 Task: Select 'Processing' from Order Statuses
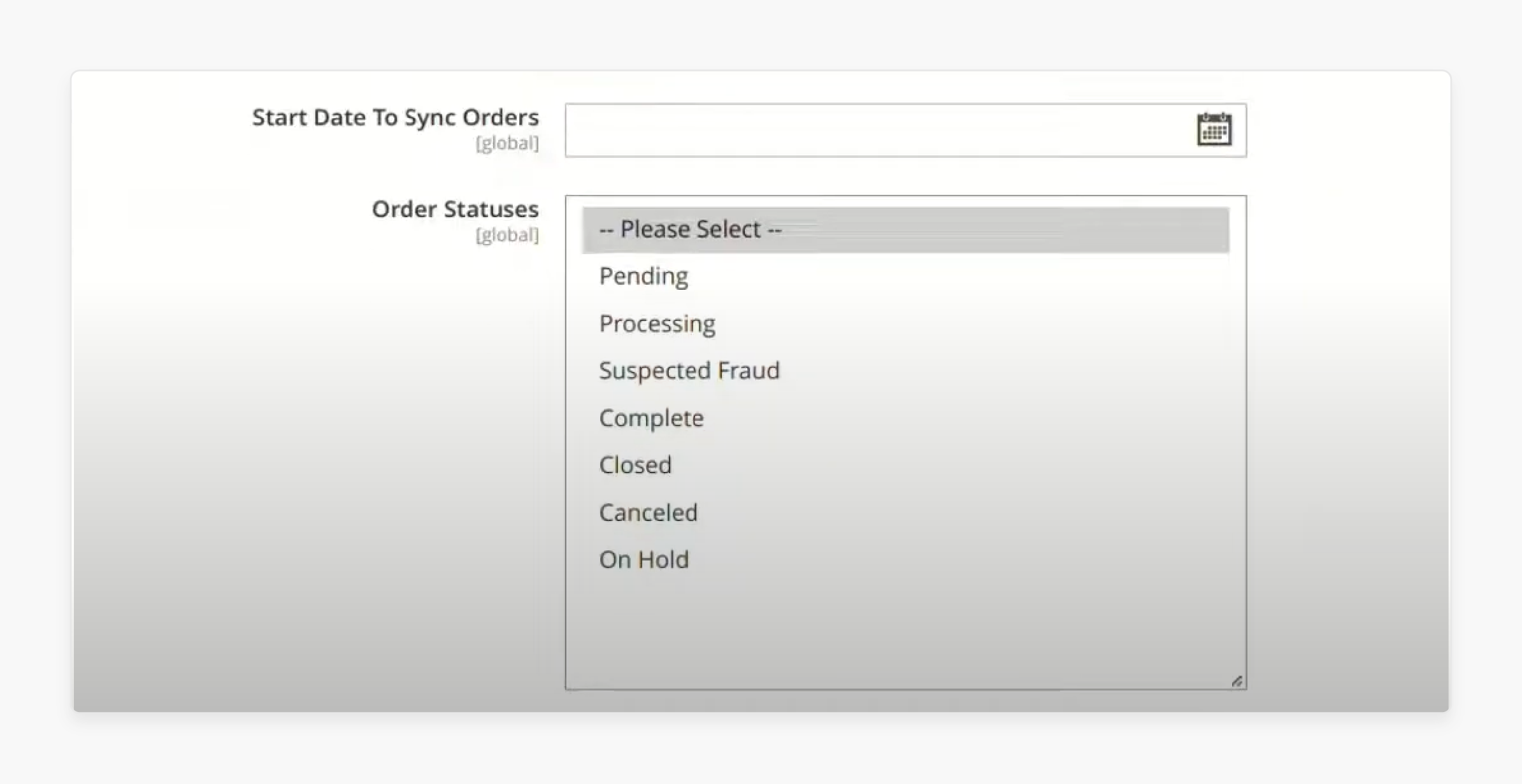(656, 322)
